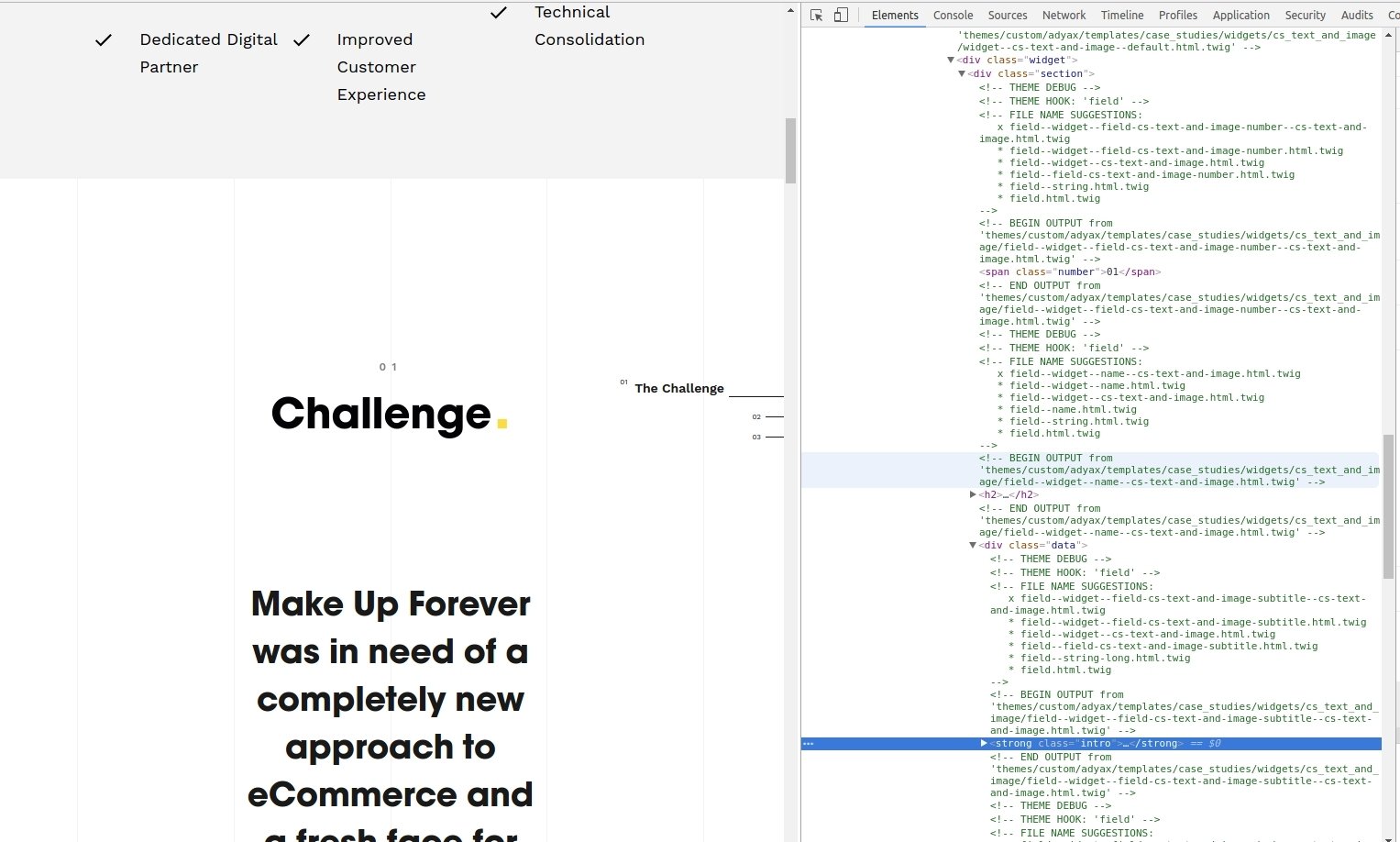Click the Improved Customer Experience text
Viewport: 1400px width, 842px height.
tap(381, 67)
